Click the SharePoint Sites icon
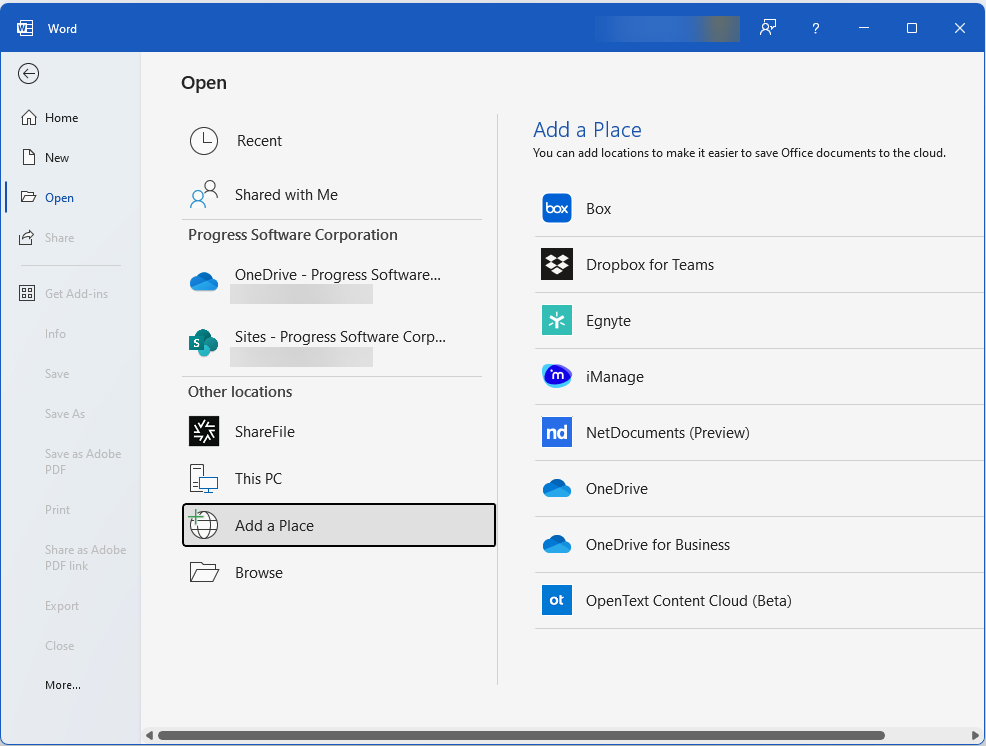This screenshot has width=986, height=746. 204,343
